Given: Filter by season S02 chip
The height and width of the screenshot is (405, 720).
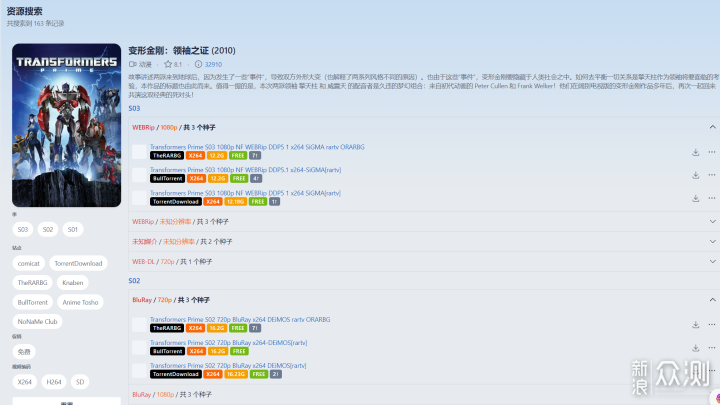Looking at the screenshot, I should (48, 229).
